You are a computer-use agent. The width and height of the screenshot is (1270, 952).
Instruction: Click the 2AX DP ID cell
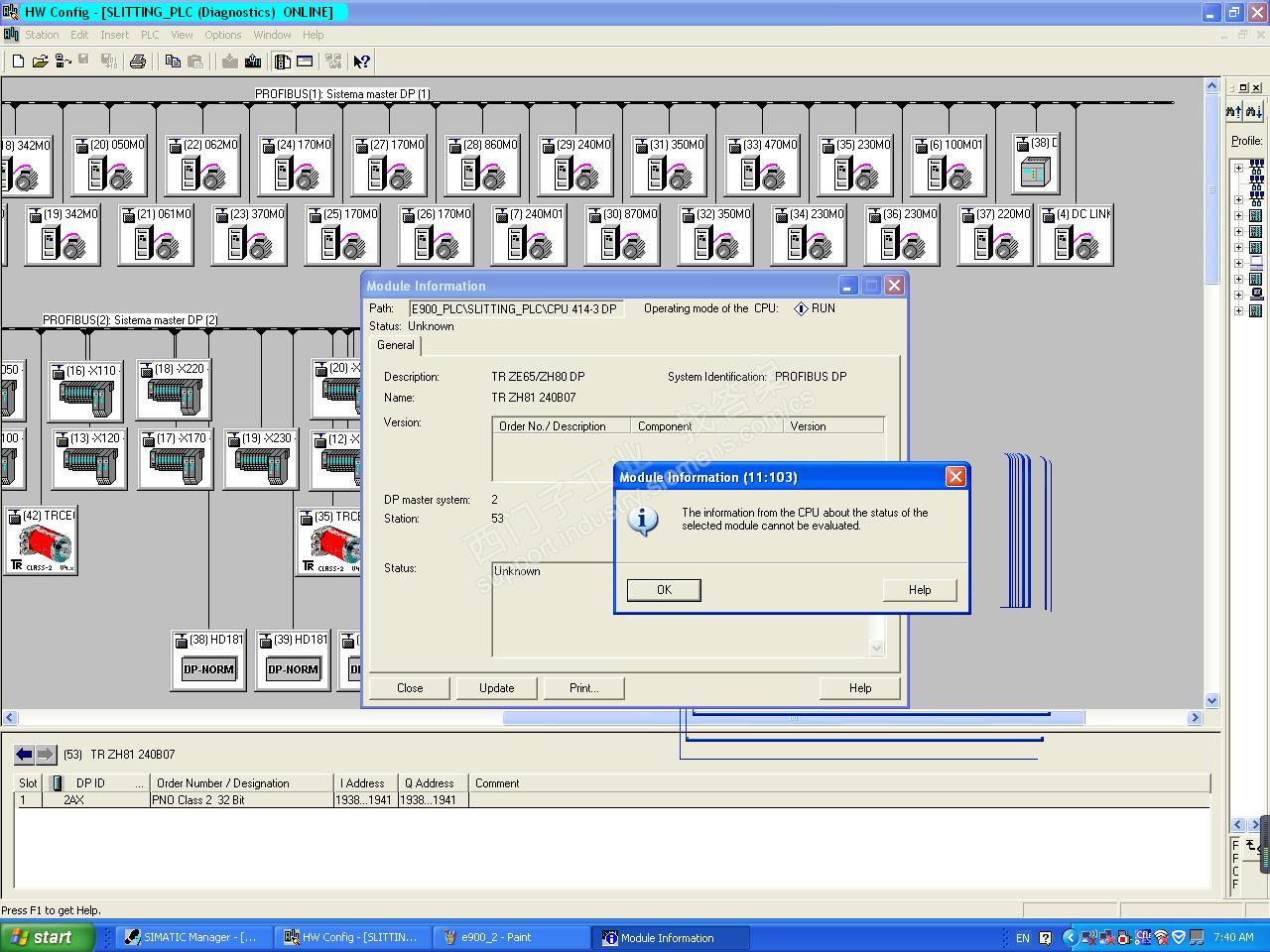pos(95,800)
